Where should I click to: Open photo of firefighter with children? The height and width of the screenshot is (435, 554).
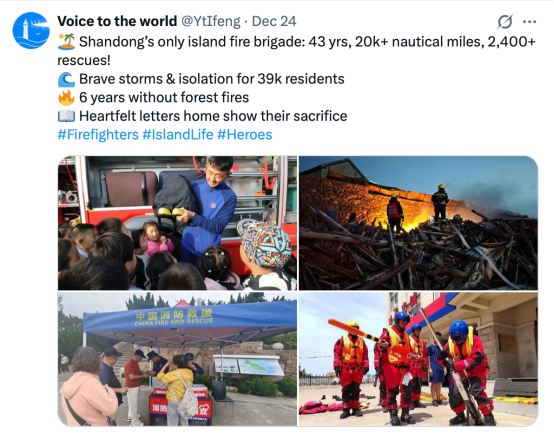[x=177, y=223]
